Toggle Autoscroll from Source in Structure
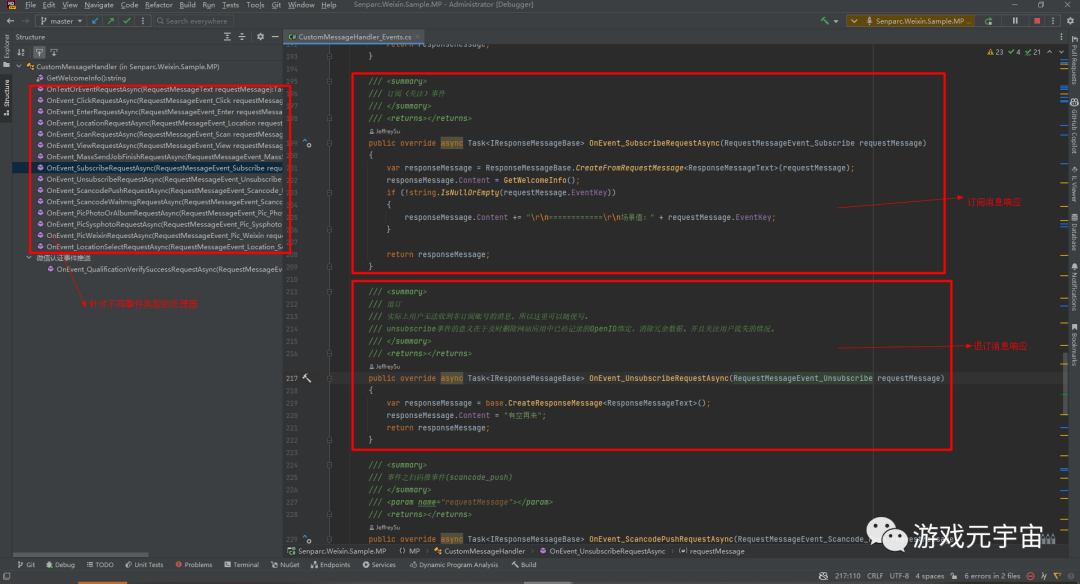Image resolution: width=1080 pixels, height=584 pixels. (54, 52)
